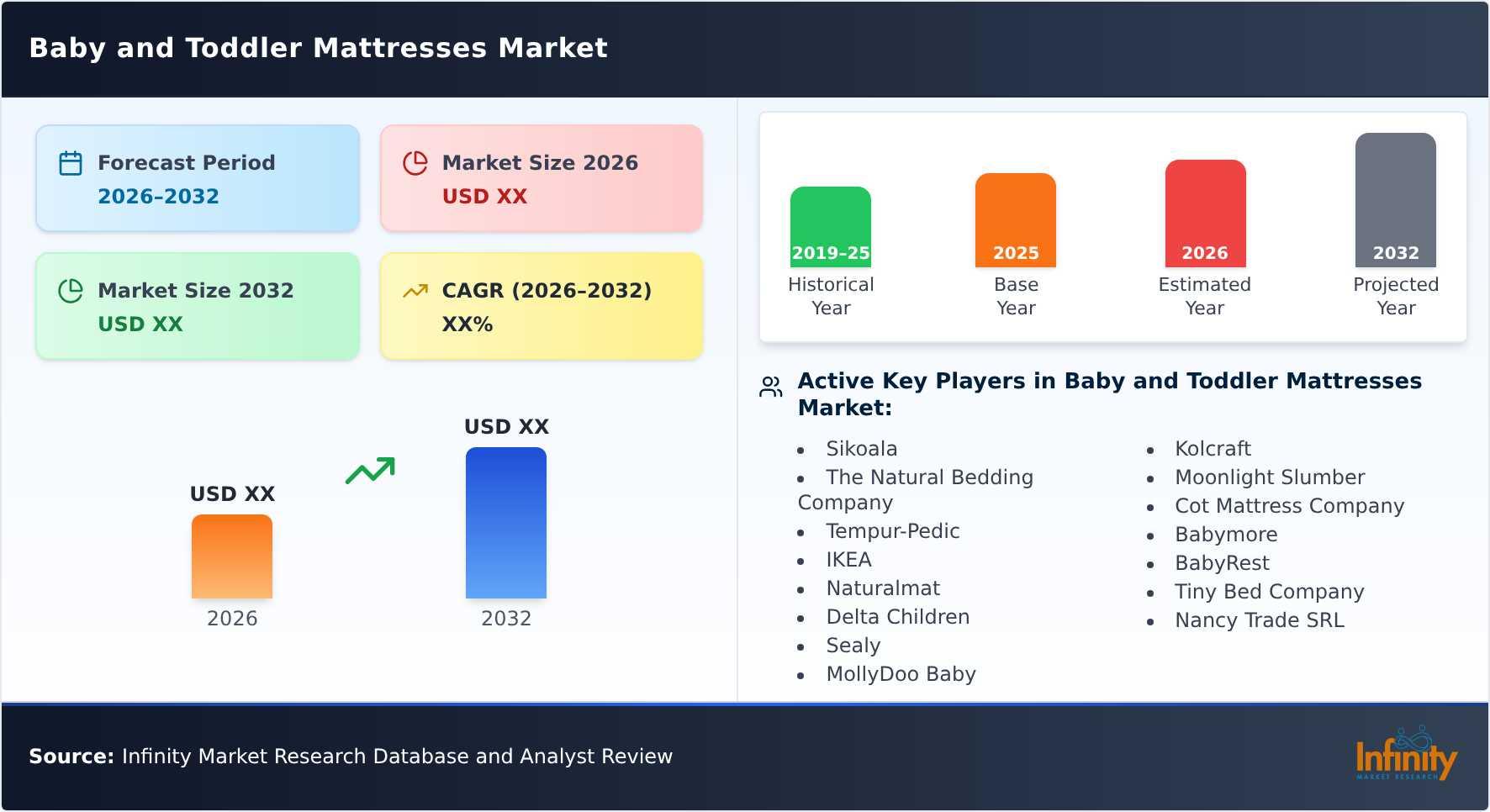The height and width of the screenshot is (812, 1490).
Task: Click the Naturalmat list entry
Action: [883, 588]
